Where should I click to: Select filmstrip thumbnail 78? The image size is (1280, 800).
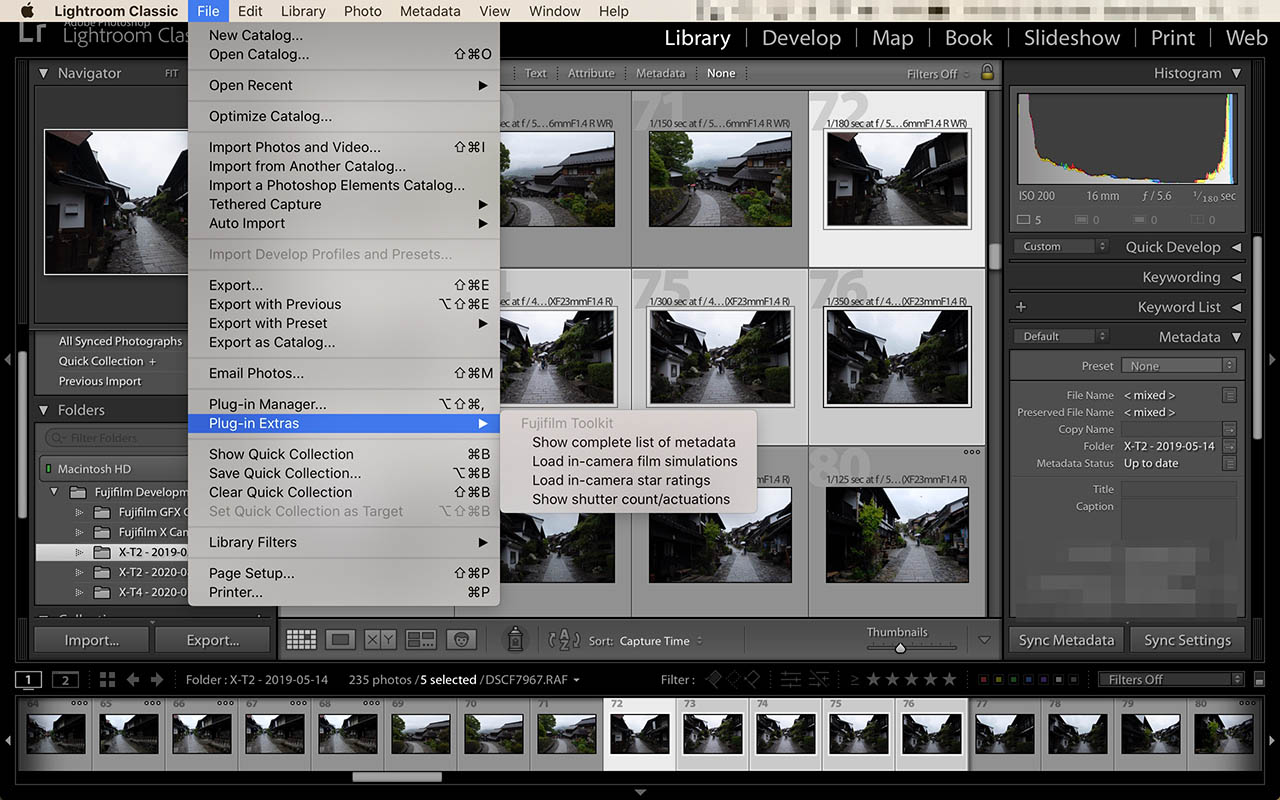click(1077, 733)
